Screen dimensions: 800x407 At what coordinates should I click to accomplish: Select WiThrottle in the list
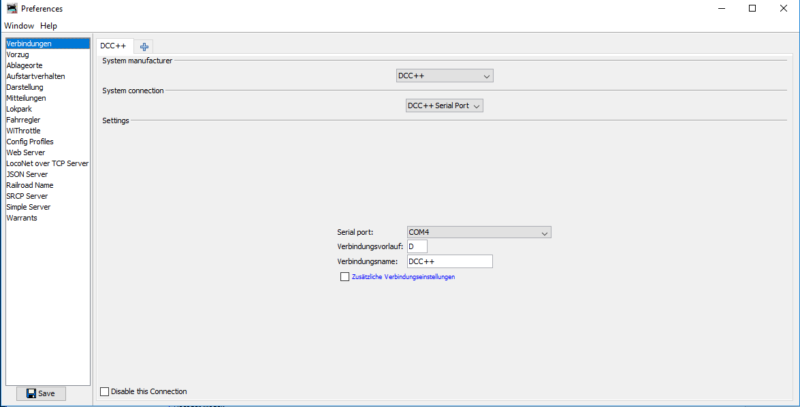(48, 131)
